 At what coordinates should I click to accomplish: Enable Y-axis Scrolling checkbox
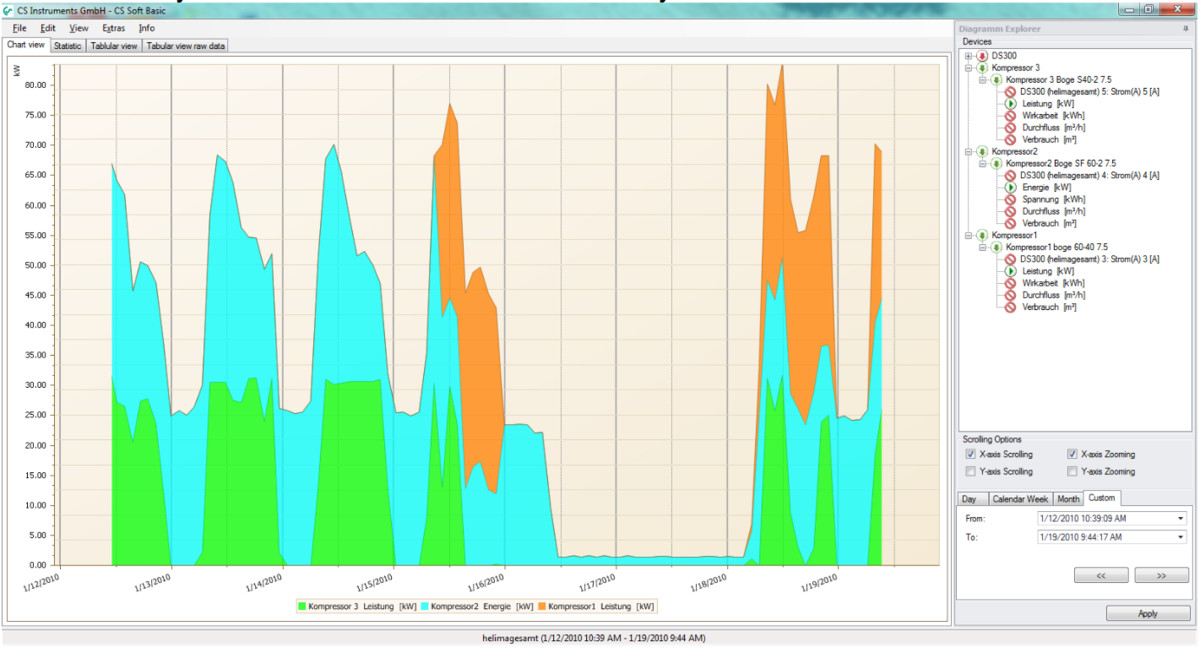(971, 471)
